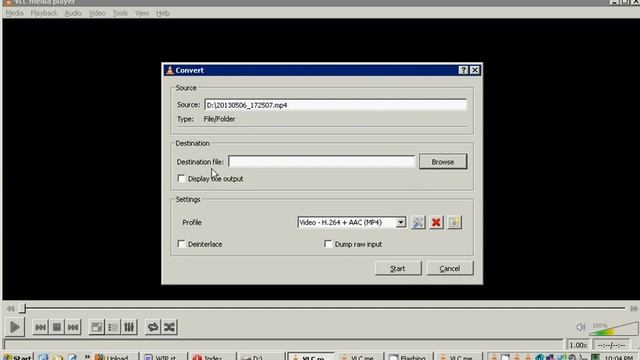Screen dimensions: 640x360
Task: Click the 1.00x playback speed indicator
Action: [578, 345]
